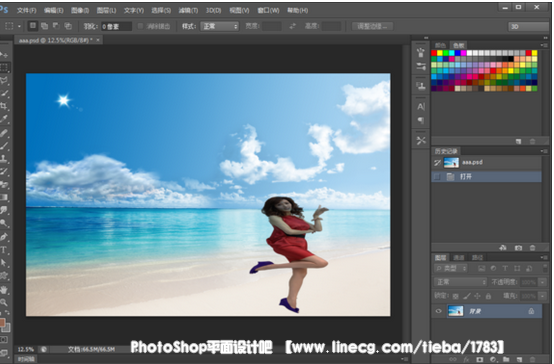Click create new layer icon
The height and width of the screenshot is (364, 554).
[519, 359]
